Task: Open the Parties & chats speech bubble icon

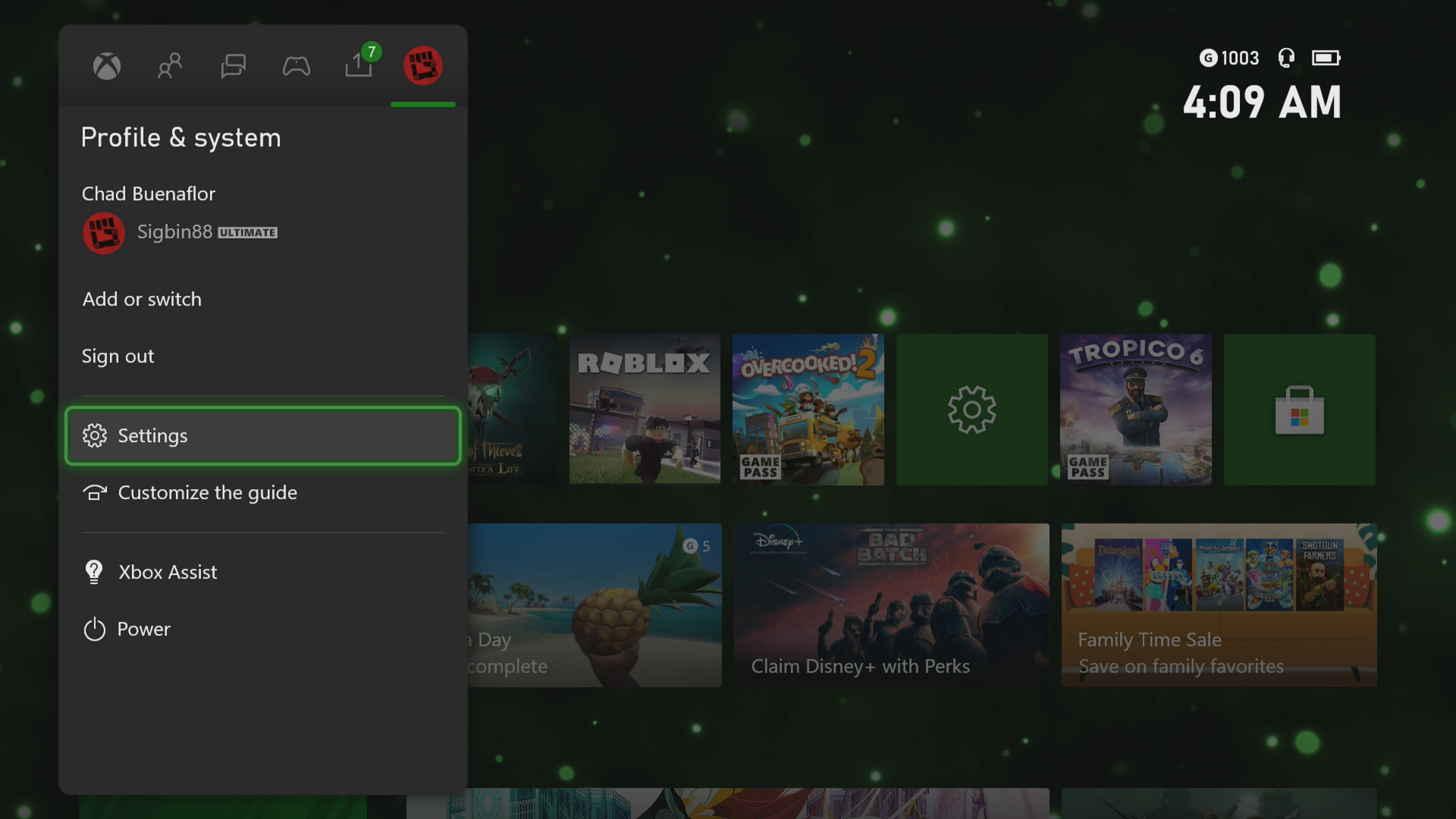Action: click(233, 66)
